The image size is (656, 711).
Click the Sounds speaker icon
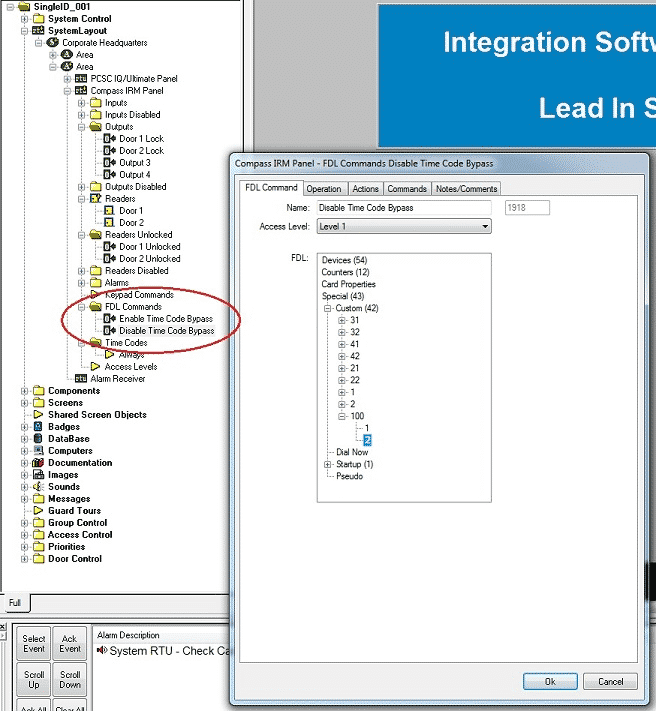tap(39, 487)
